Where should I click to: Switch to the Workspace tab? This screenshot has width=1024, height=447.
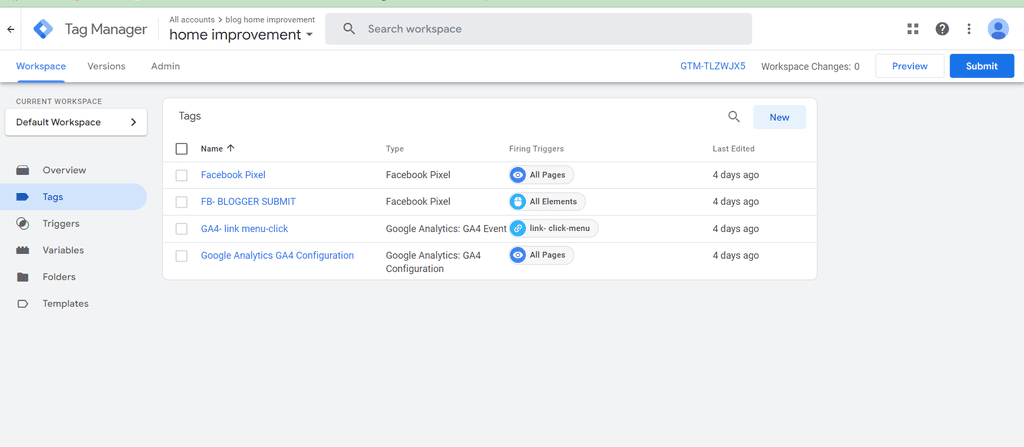click(x=41, y=66)
